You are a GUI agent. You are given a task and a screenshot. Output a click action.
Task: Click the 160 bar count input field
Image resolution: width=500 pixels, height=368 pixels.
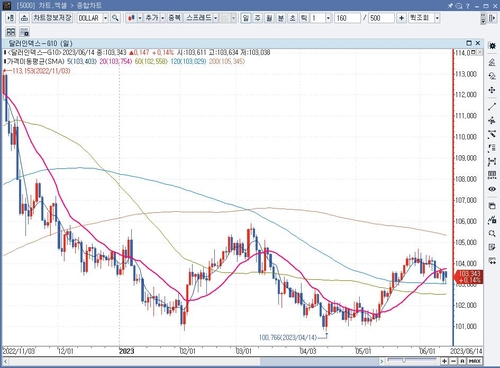click(347, 18)
